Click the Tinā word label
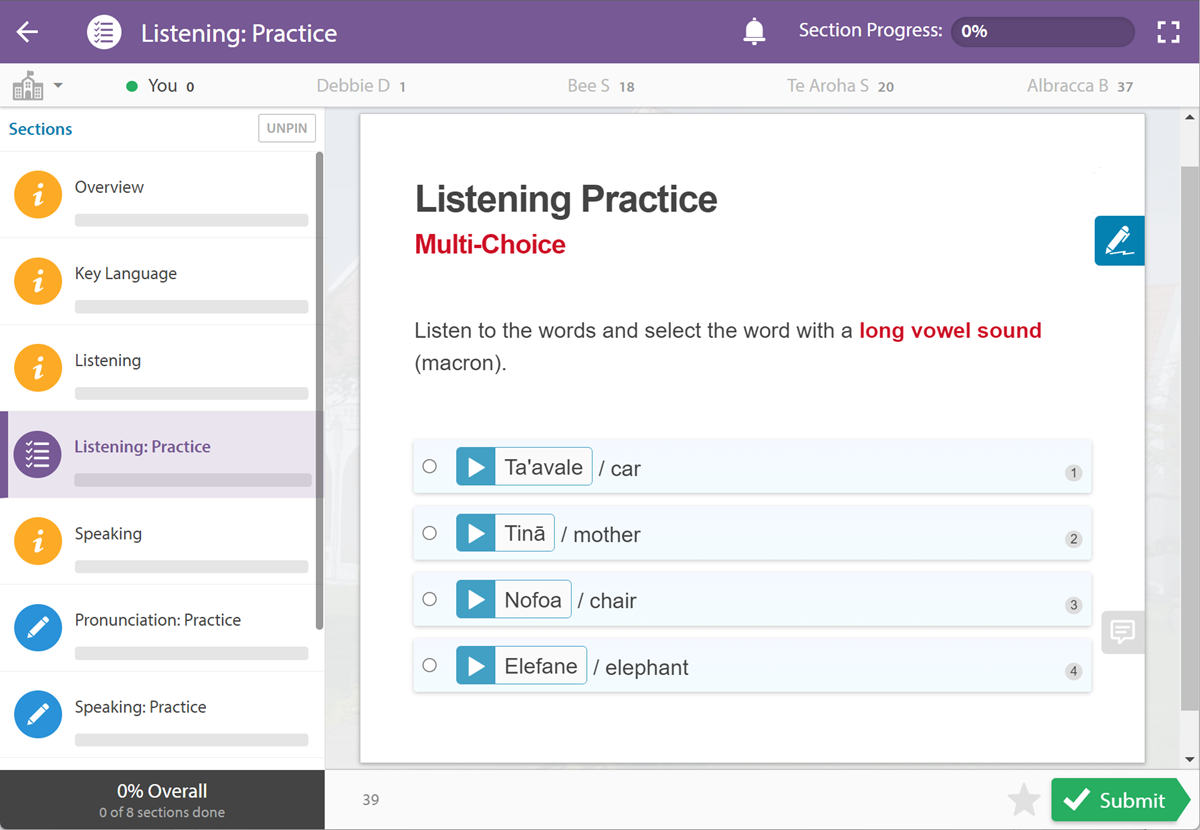The height and width of the screenshot is (830, 1200). click(x=525, y=533)
